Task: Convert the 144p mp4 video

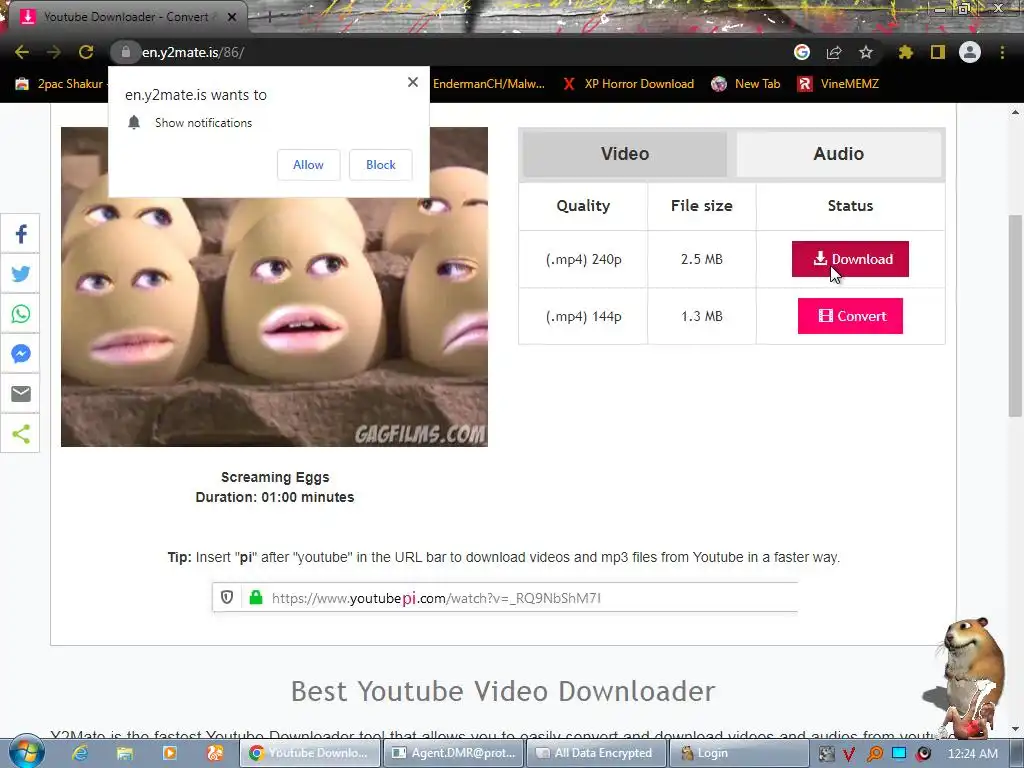Action: 850,316
